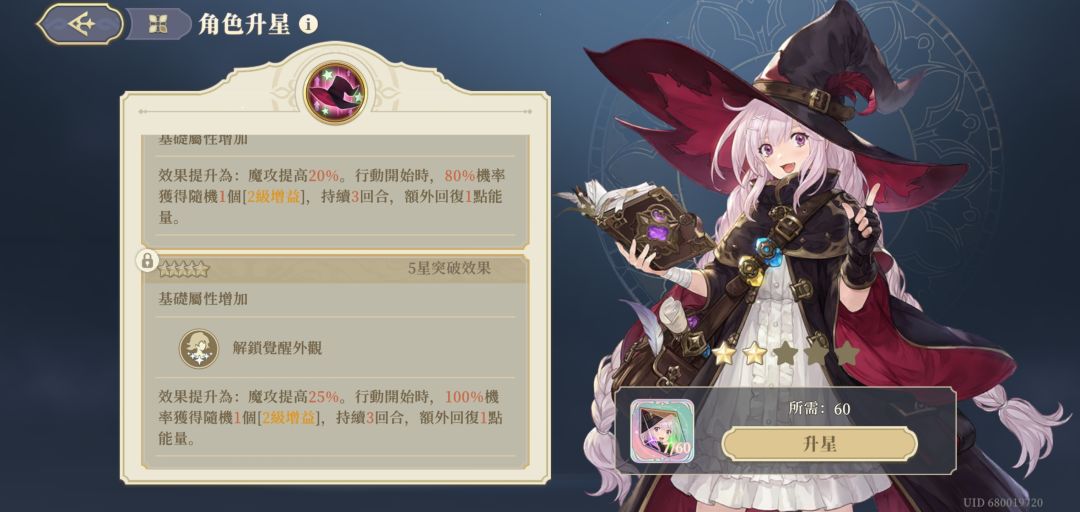Open the character shard icon showing 7/60
The width and height of the screenshot is (1080, 512).
point(662,431)
